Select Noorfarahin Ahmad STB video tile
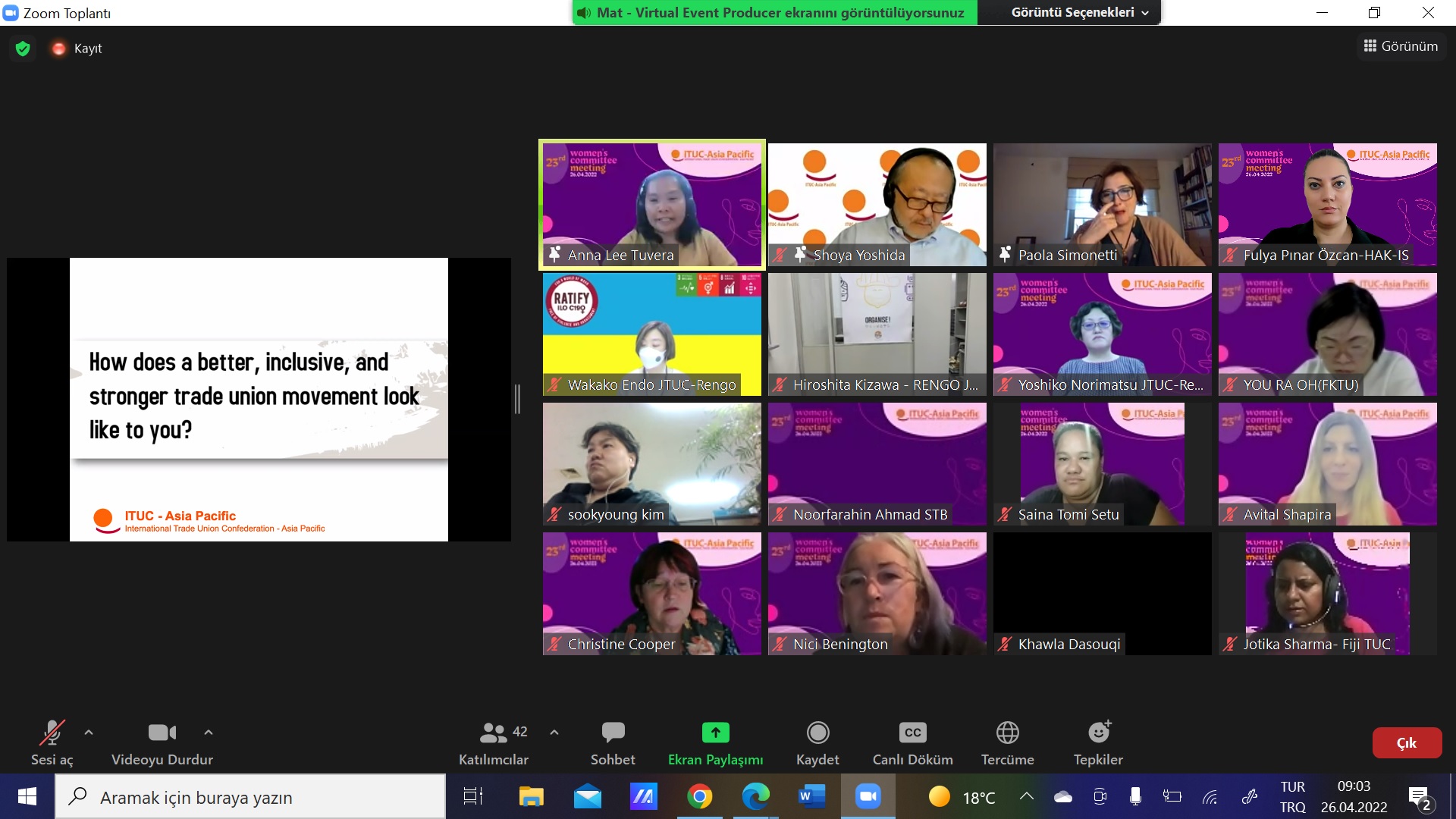Image resolution: width=1456 pixels, height=819 pixels. [877, 464]
